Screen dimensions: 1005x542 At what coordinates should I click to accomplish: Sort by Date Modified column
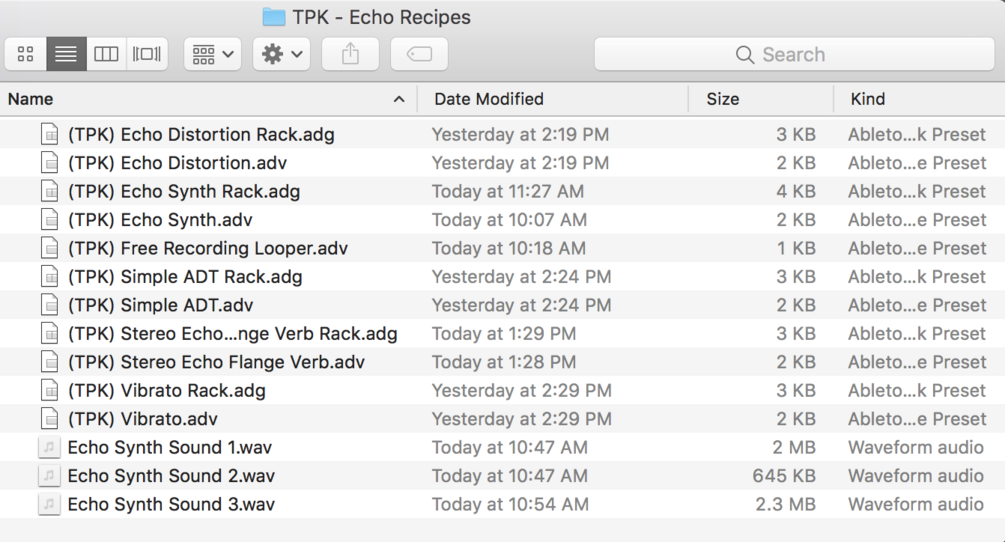click(x=489, y=99)
